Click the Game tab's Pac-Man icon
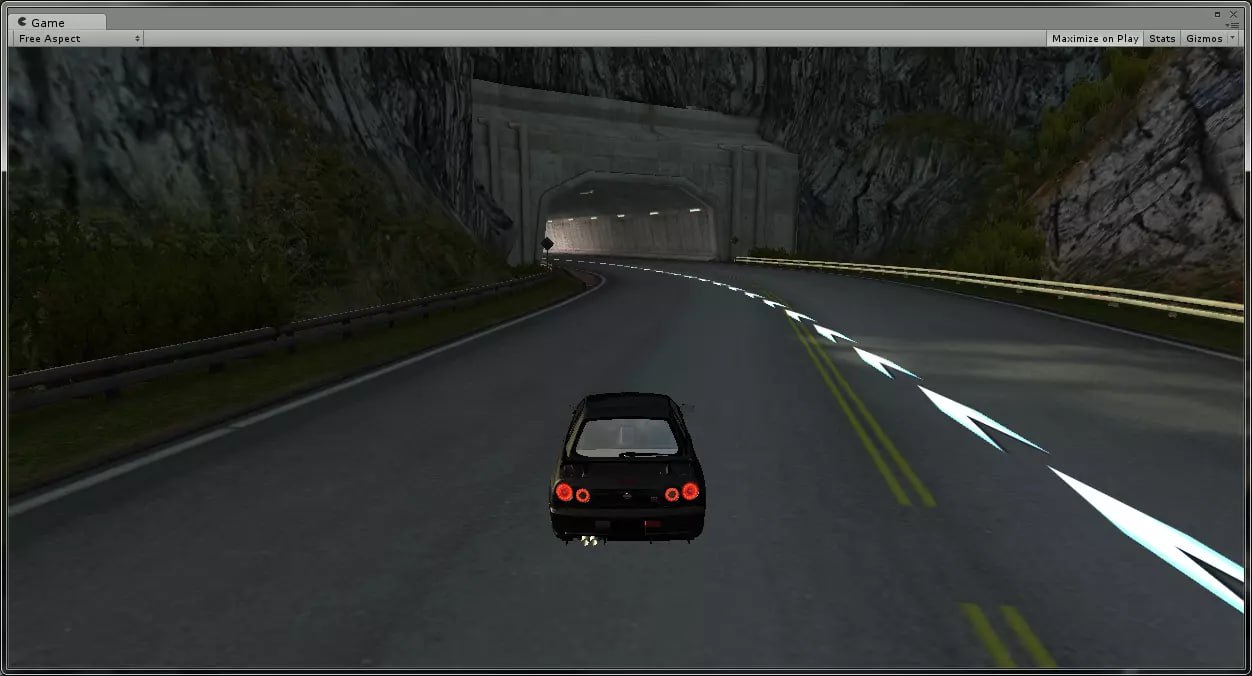This screenshot has width=1252, height=676. click(22, 22)
